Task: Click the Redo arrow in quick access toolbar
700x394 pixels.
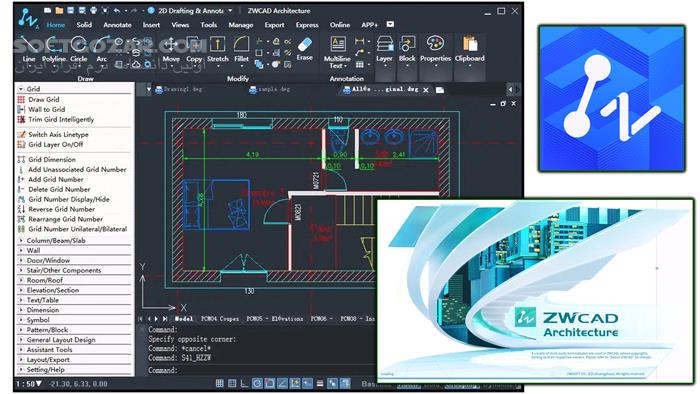Action: point(133,10)
